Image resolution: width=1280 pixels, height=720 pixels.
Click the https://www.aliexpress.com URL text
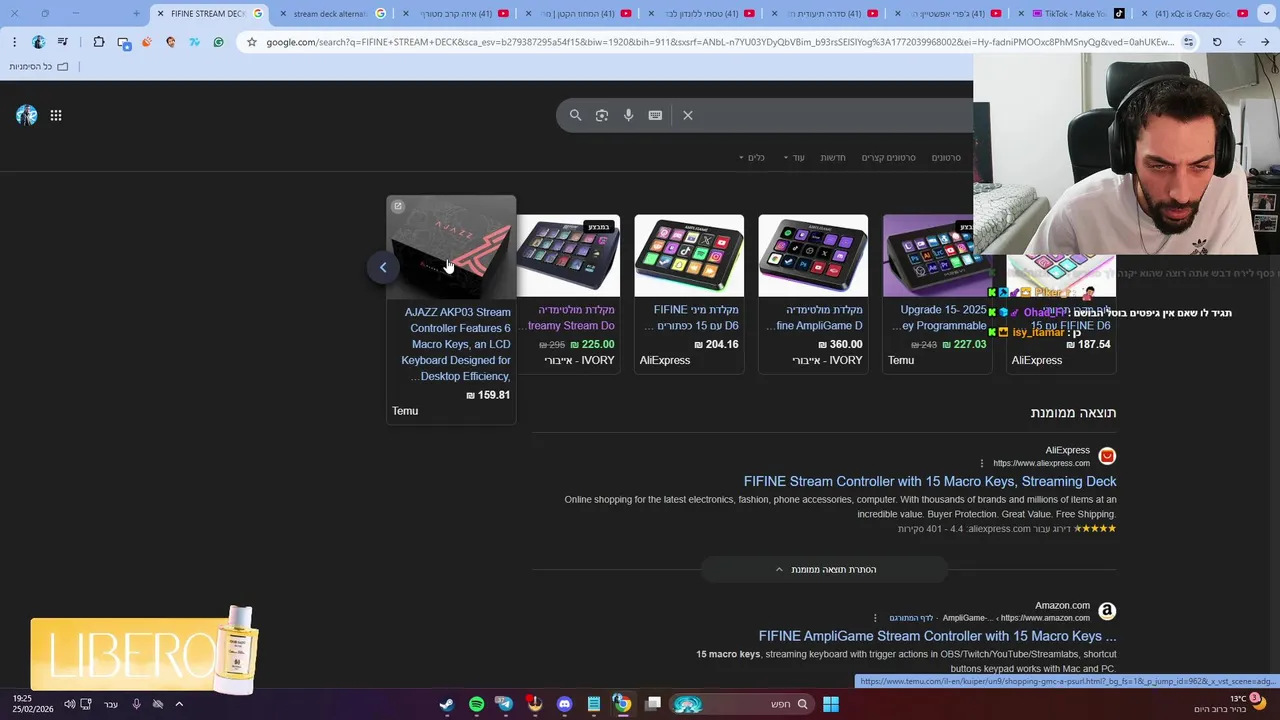pyautogui.click(x=1041, y=463)
